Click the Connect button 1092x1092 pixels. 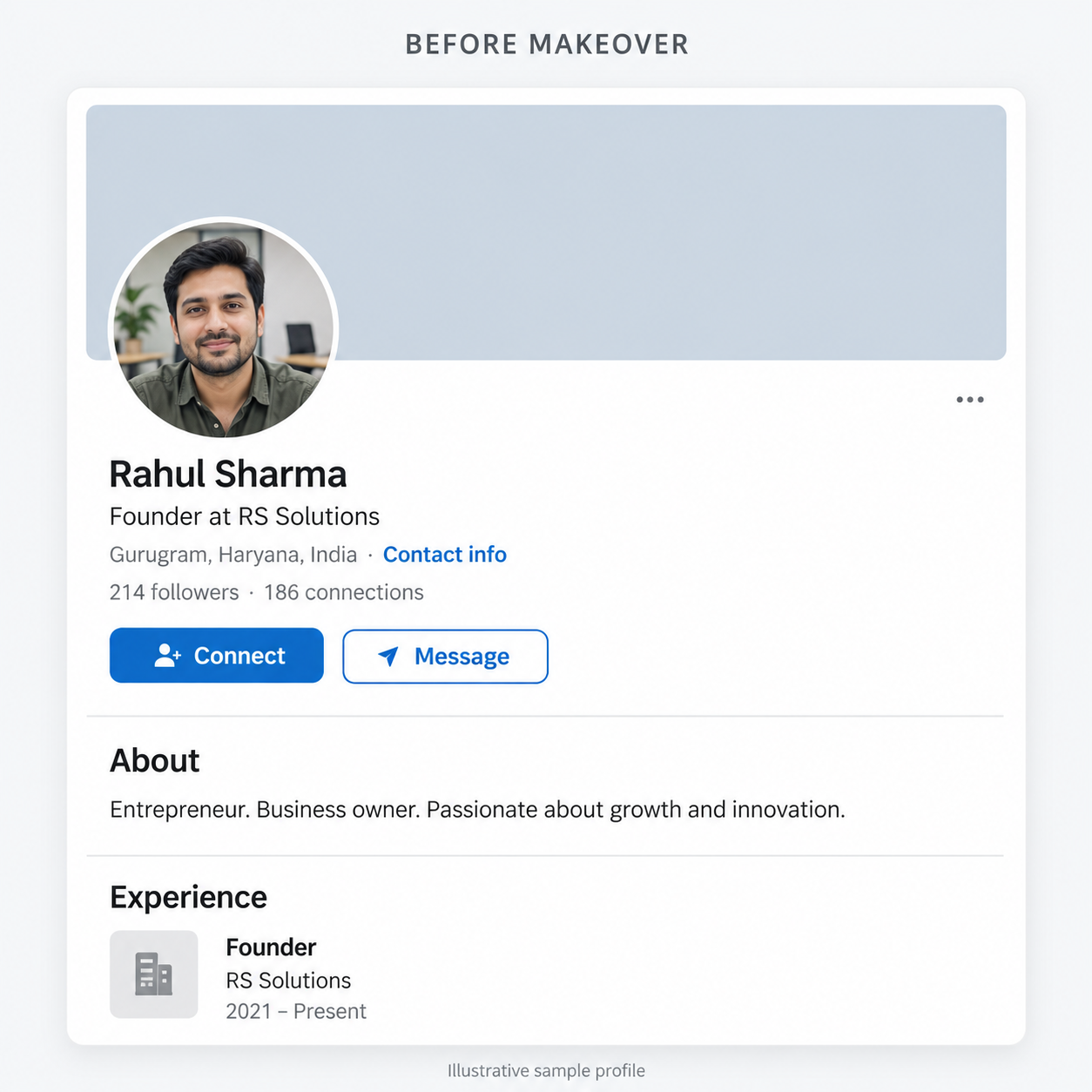click(x=217, y=656)
